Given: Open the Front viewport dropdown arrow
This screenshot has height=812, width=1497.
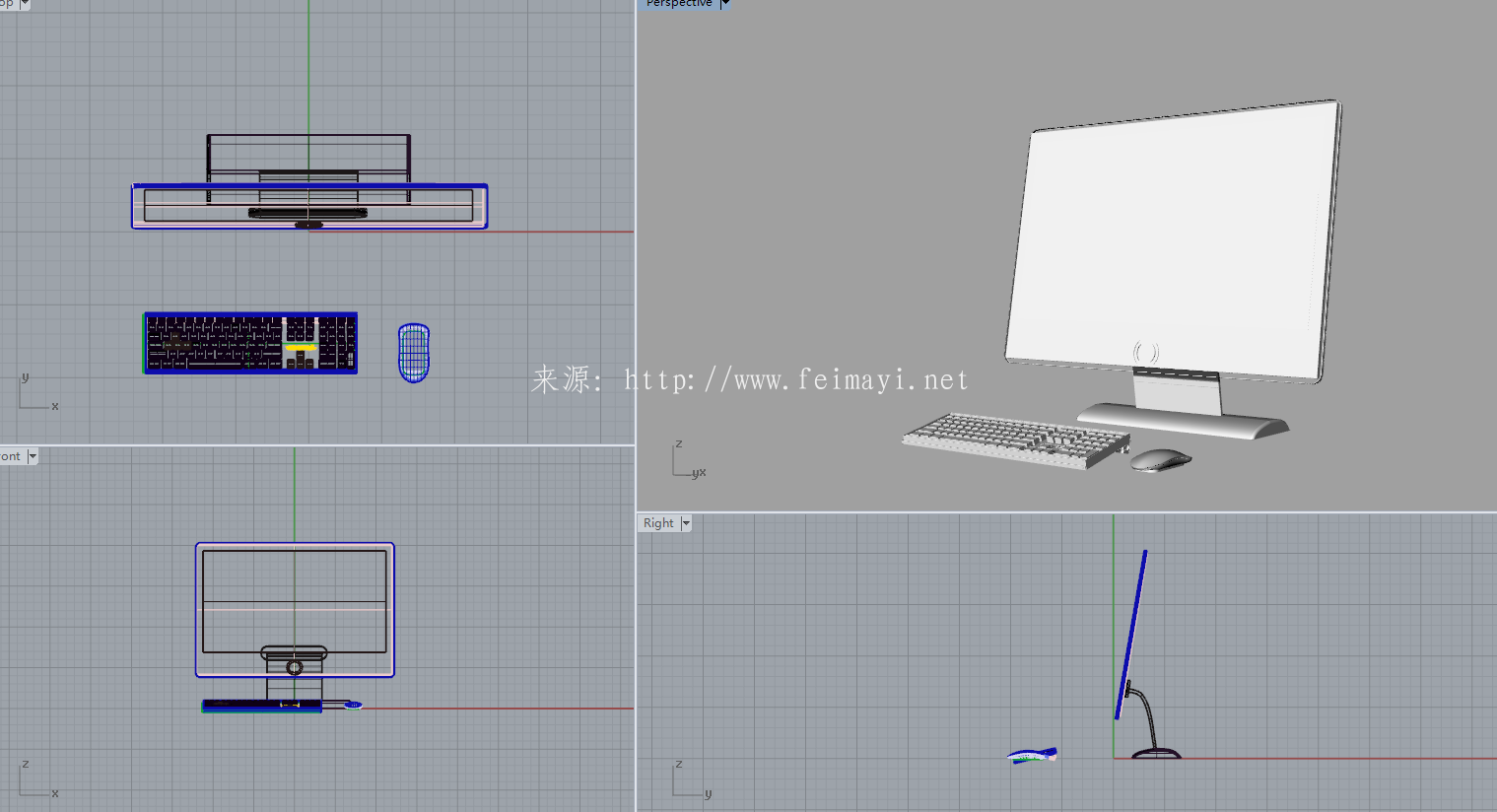Looking at the screenshot, I should point(33,456).
